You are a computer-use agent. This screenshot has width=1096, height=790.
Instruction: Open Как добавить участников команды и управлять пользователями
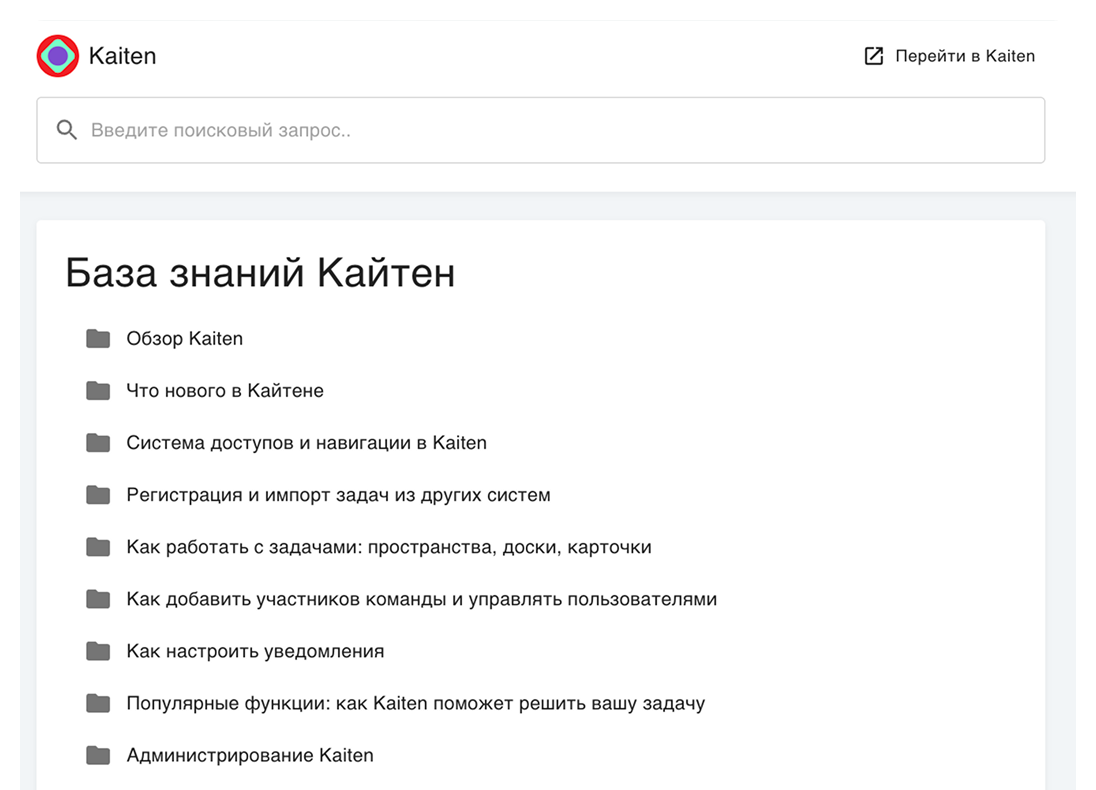[x=421, y=599]
